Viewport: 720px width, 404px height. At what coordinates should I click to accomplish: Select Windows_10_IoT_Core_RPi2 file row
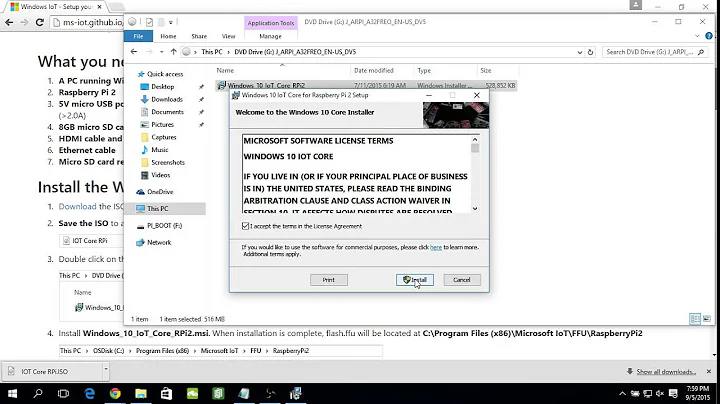(366, 85)
